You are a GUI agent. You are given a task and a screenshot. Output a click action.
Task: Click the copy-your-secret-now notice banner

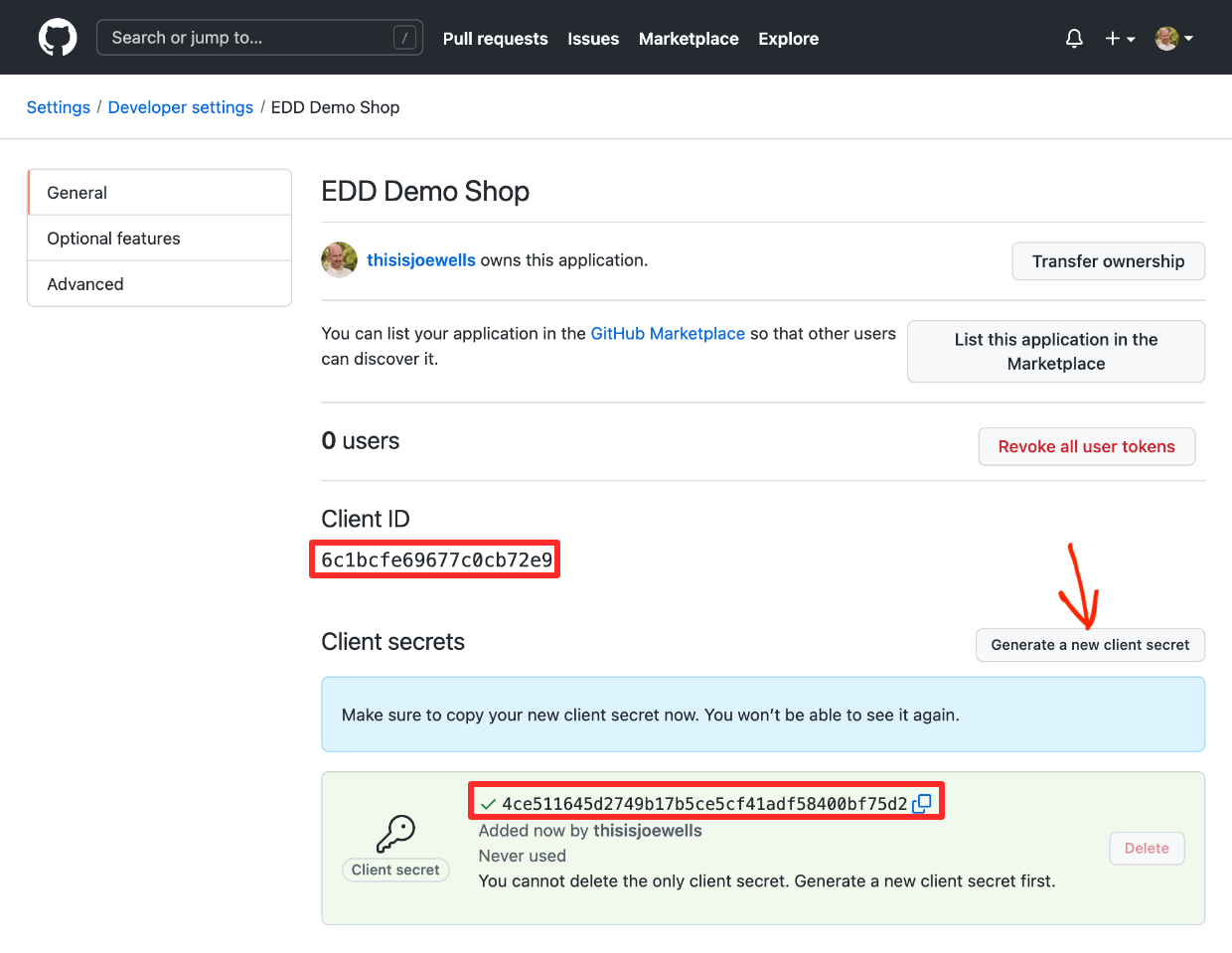pos(763,715)
